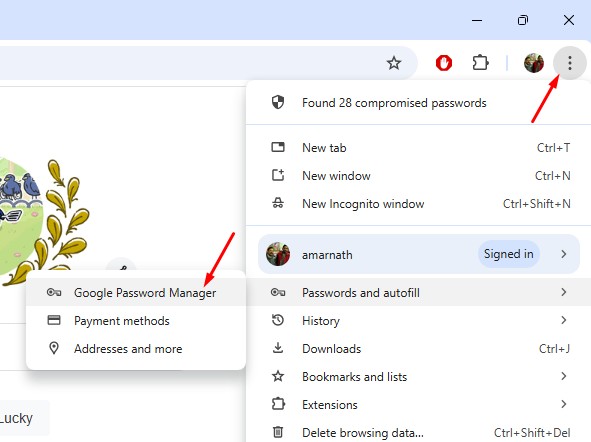Close the Chrome window
This screenshot has height=442, width=591.
(569, 20)
